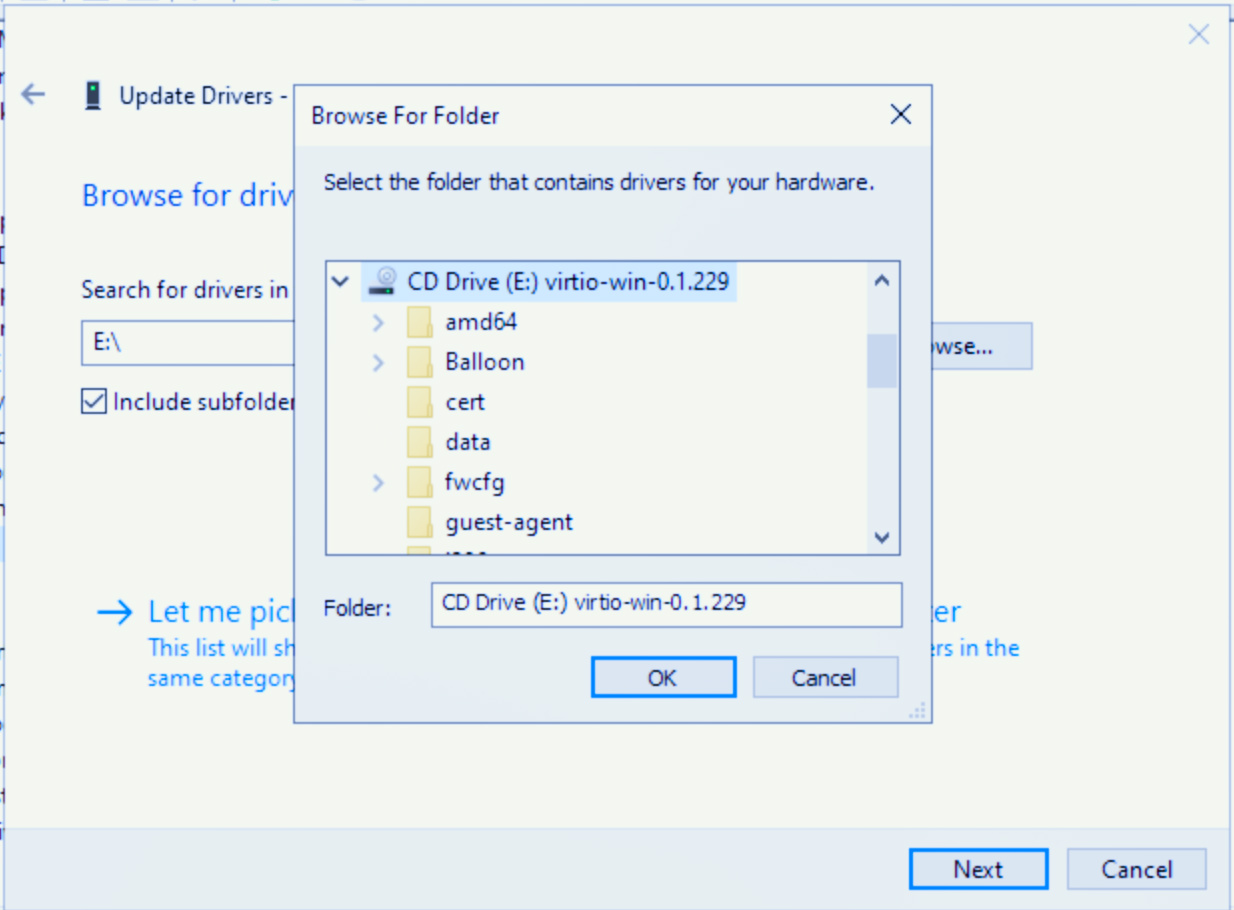Go back using the back arrow
Viewport: 1234px width, 910px height.
34,95
